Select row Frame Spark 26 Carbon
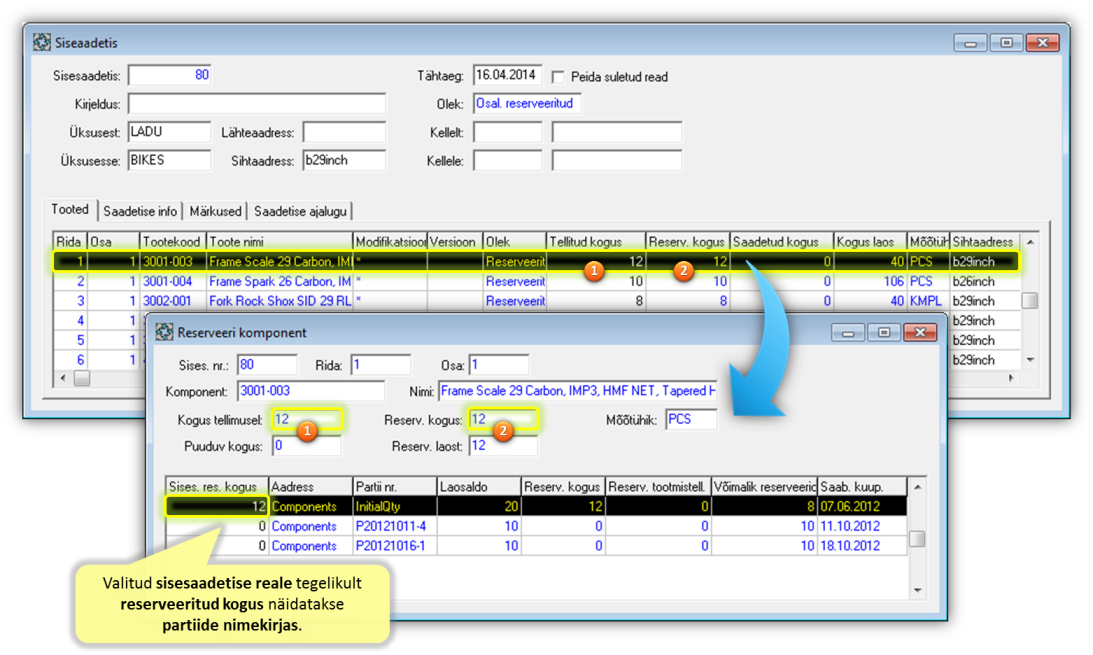Viewport: 1093px width, 655px height. (537, 282)
